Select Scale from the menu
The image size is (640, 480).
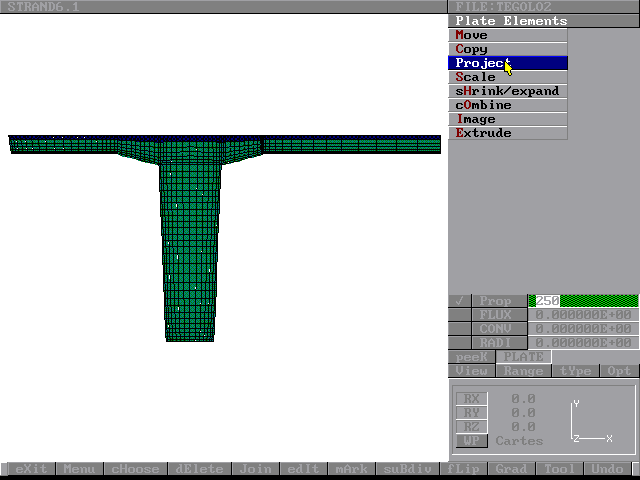coord(508,77)
